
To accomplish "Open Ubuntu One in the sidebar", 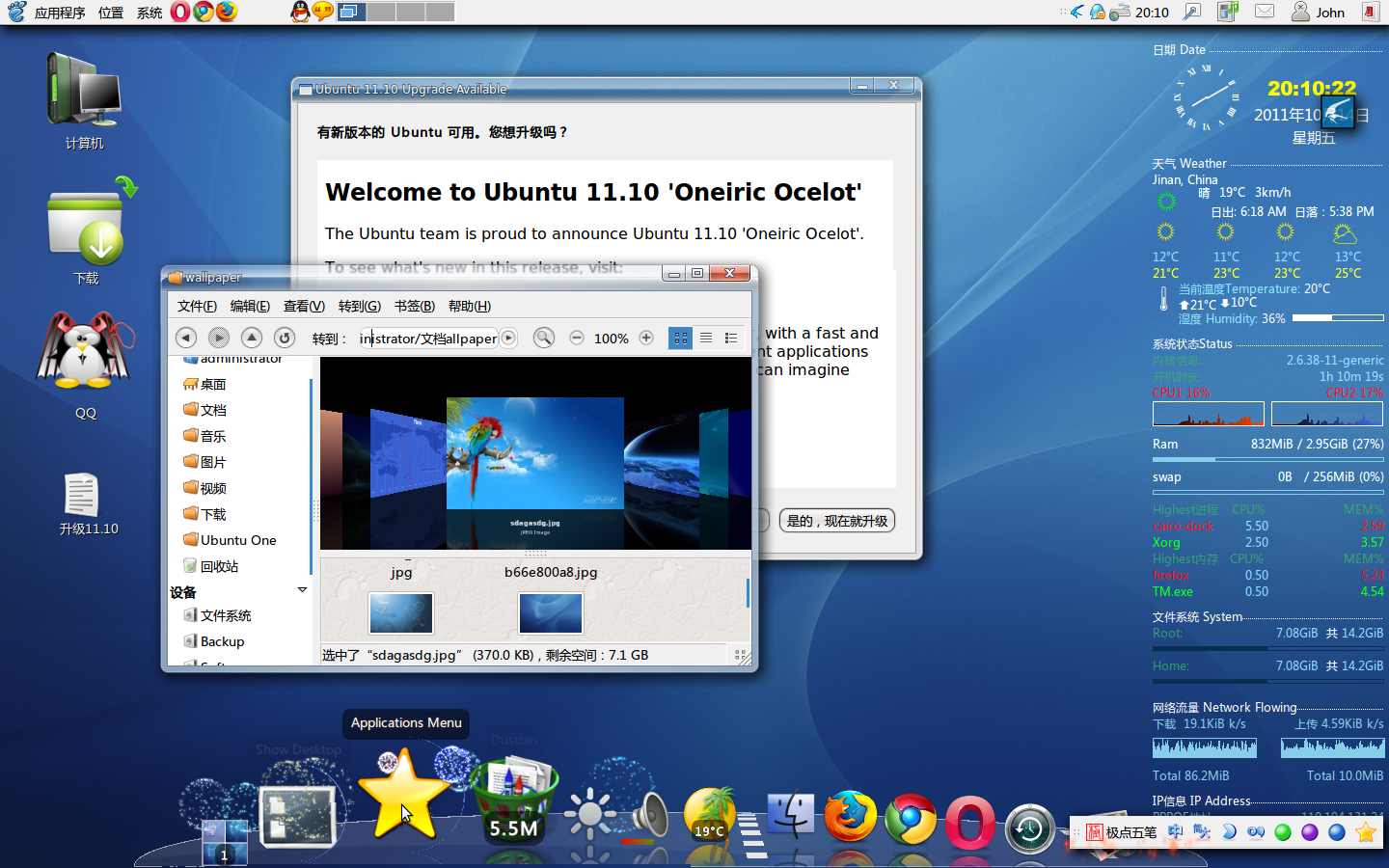I will click(230, 540).
